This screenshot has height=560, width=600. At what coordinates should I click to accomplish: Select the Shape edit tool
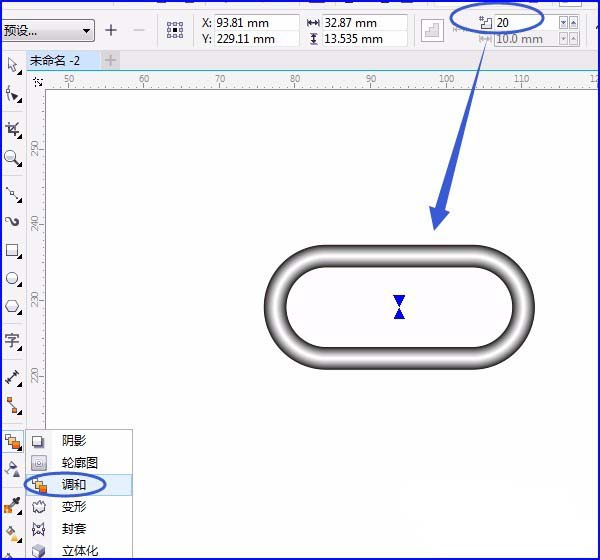coord(13,94)
